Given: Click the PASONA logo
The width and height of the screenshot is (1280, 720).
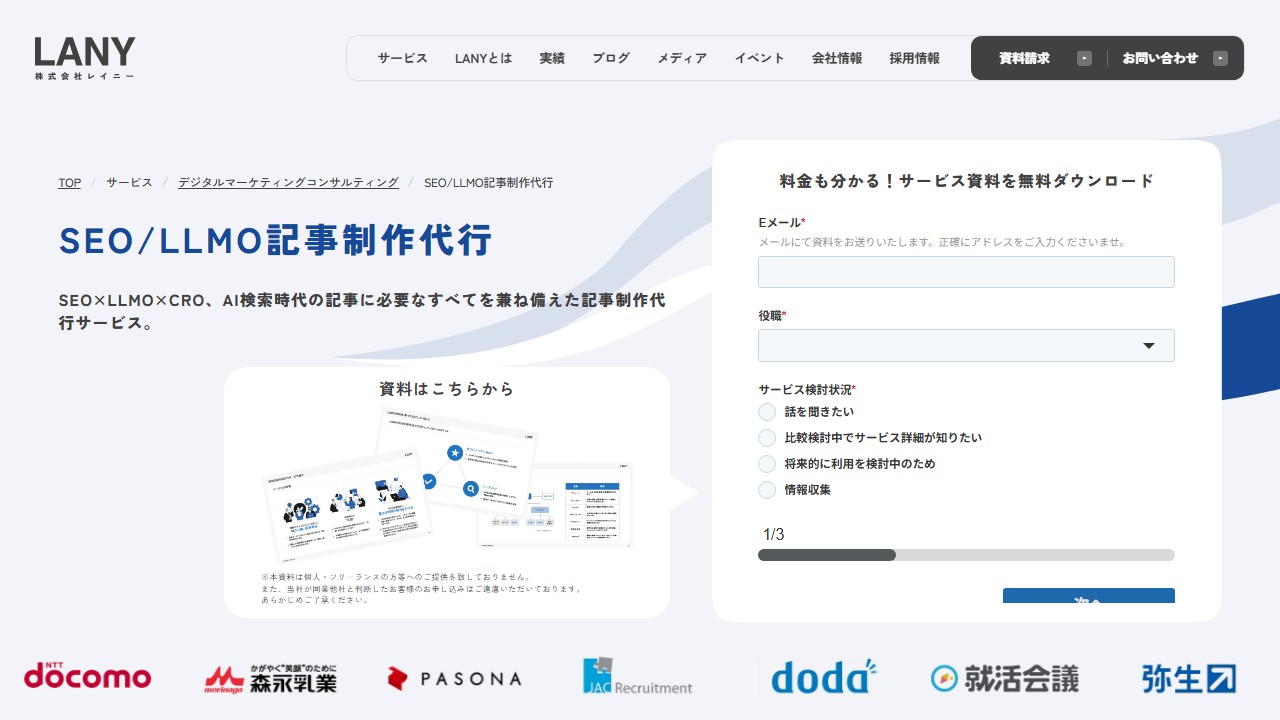Looking at the screenshot, I should point(454,679).
